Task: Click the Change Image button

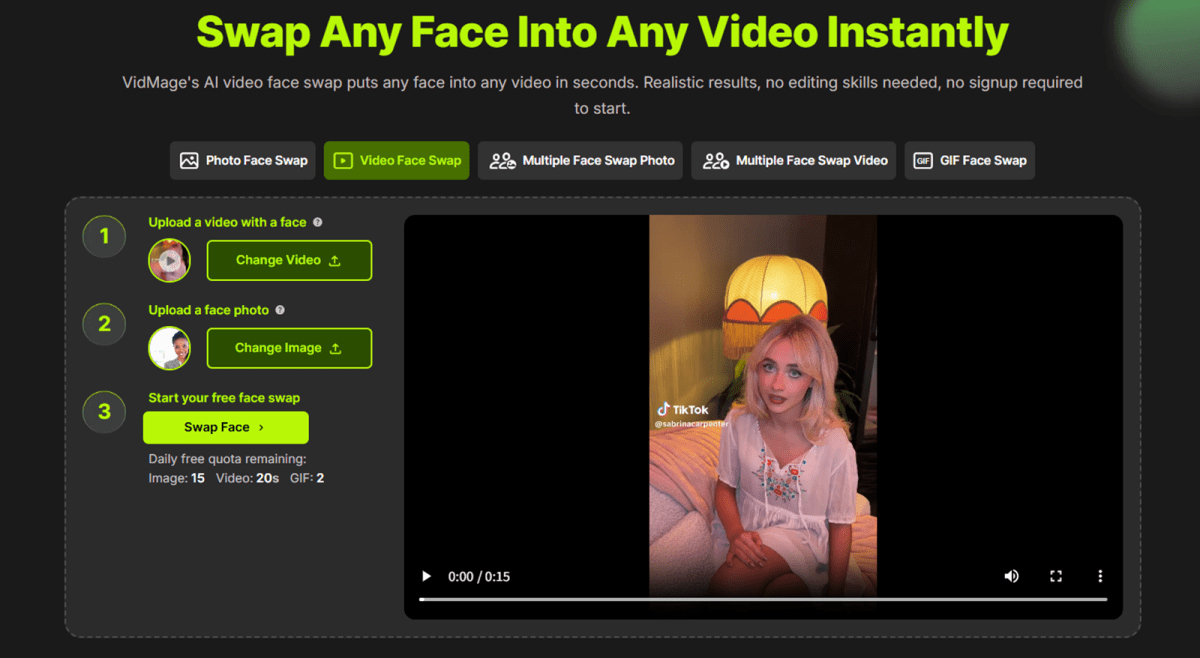Action: [289, 348]
